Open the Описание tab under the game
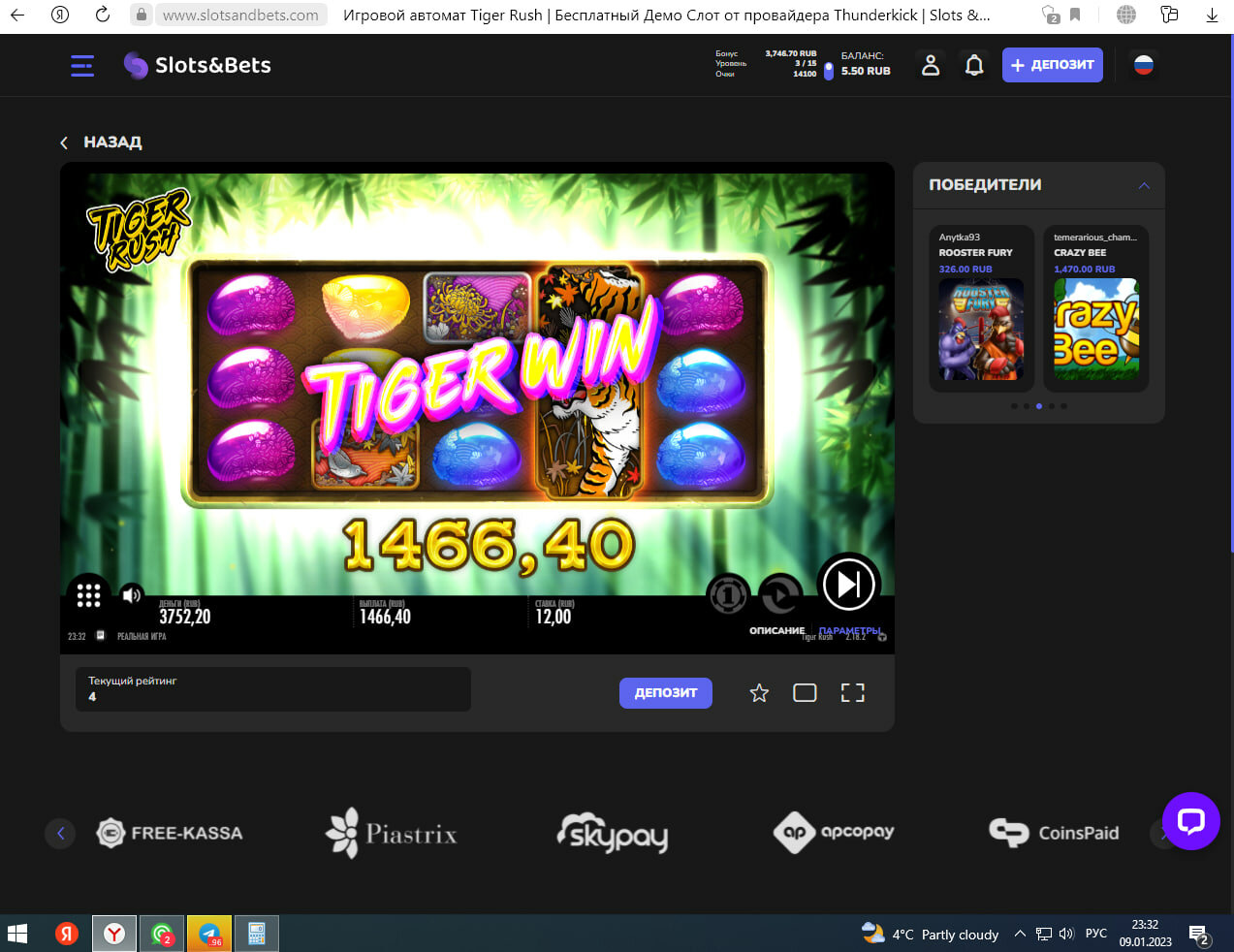The image size is (1234, 952). 776,631
